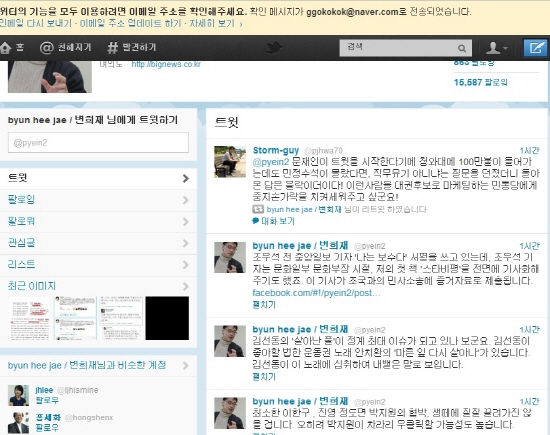Click chevron next to 트윗 sidebar row
Image resolution: width=550 pixels, height=435 pixels.
point(186,179)
